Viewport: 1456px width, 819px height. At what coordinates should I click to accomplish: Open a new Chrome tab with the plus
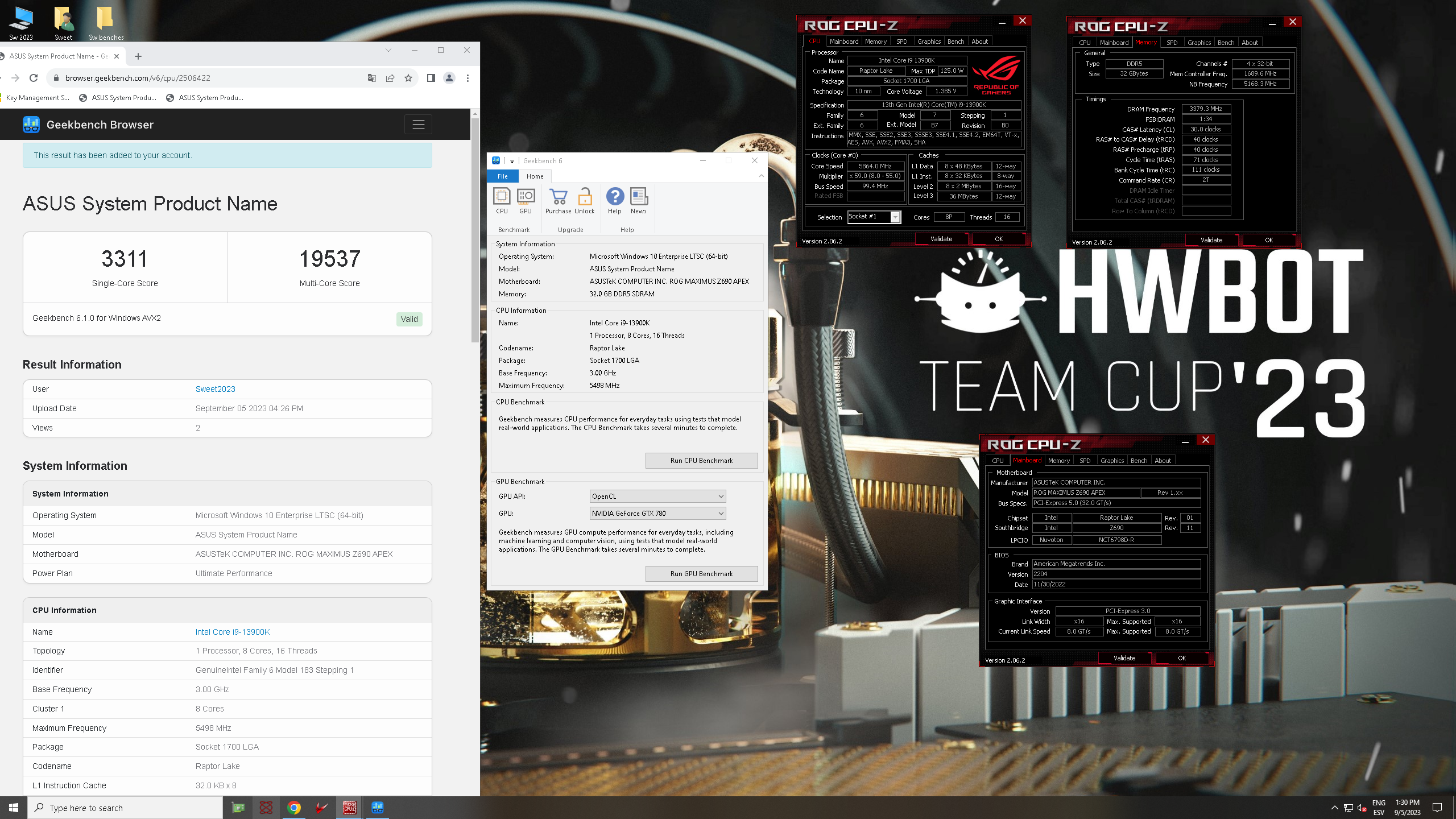click(x=138, y=56)
